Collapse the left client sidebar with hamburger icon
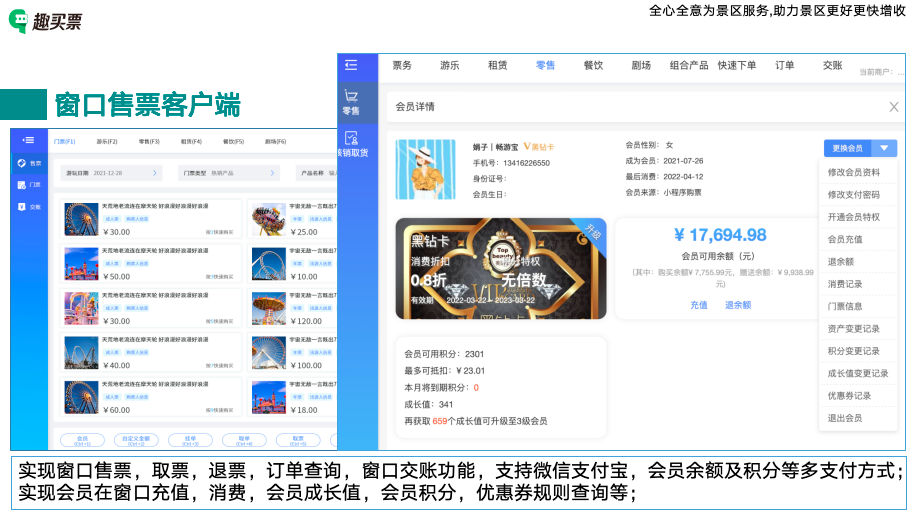This screenshot has width=914, height=514. click(x=28, y=140)
